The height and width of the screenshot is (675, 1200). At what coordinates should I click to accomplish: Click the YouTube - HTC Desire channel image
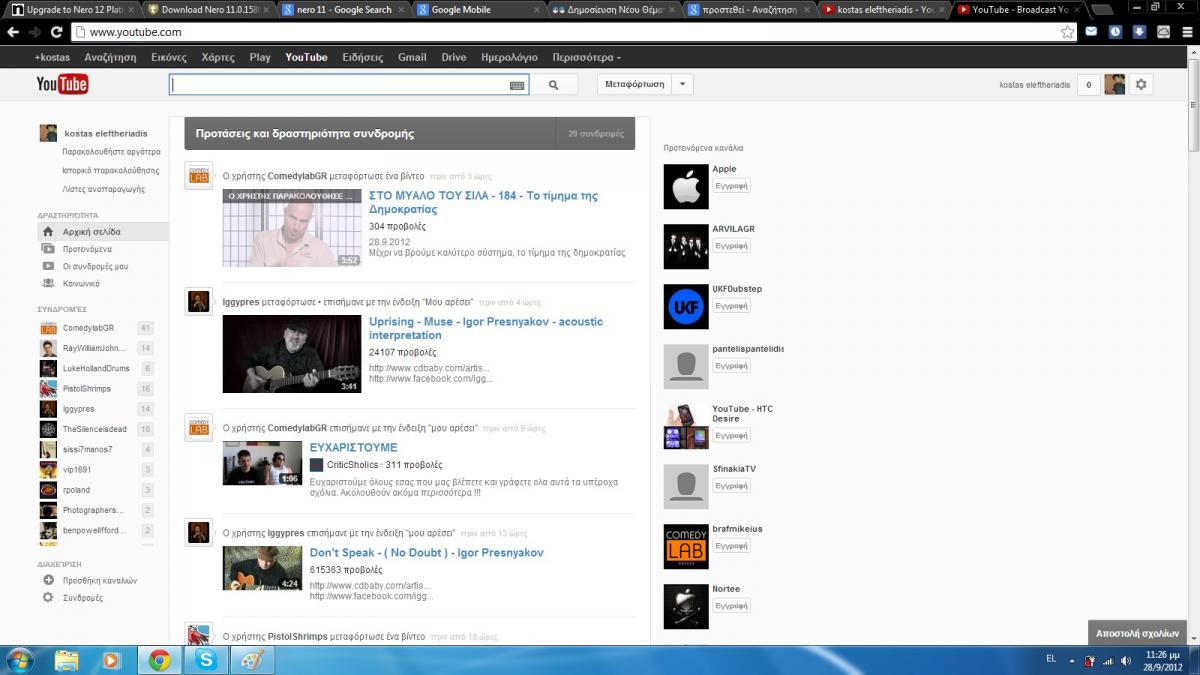pyautogui.click(x=686, y=426)
